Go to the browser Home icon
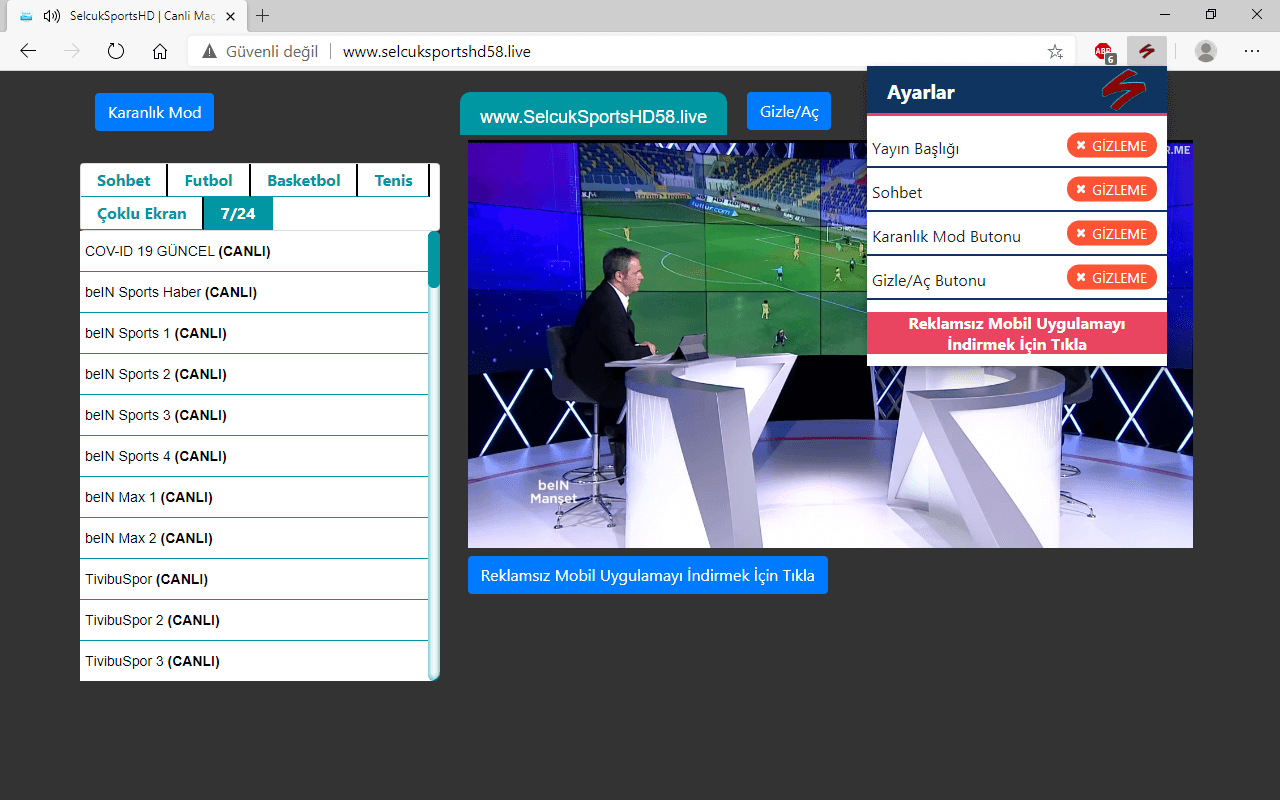This screenshot has width=1280, height=800. click(x=159, y=51)
